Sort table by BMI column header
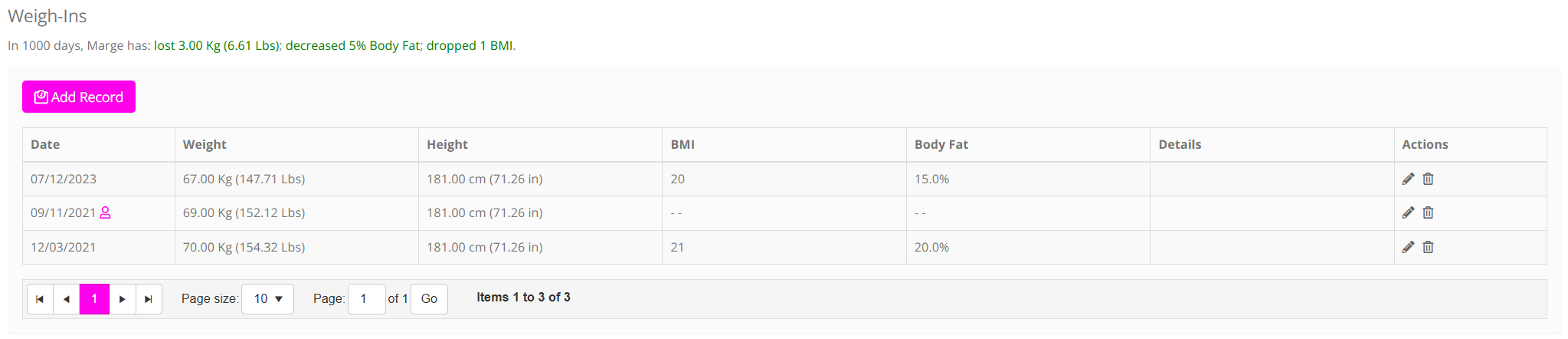Viewport: 1568px width, 339px height. click(683, 144)
